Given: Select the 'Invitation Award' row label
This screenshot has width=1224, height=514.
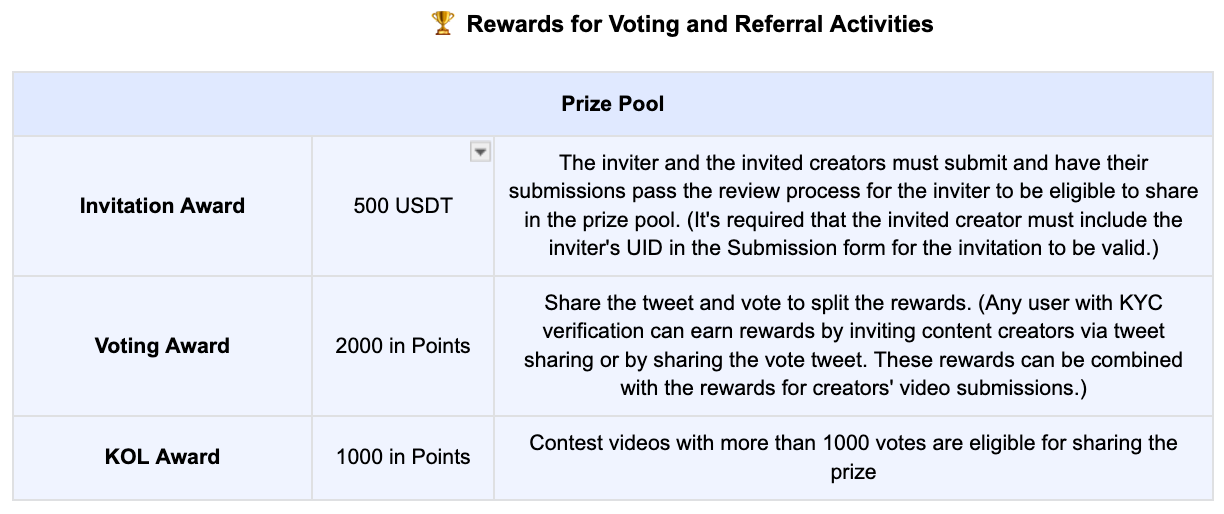Looking at the screenshot, I should [162, 206].
